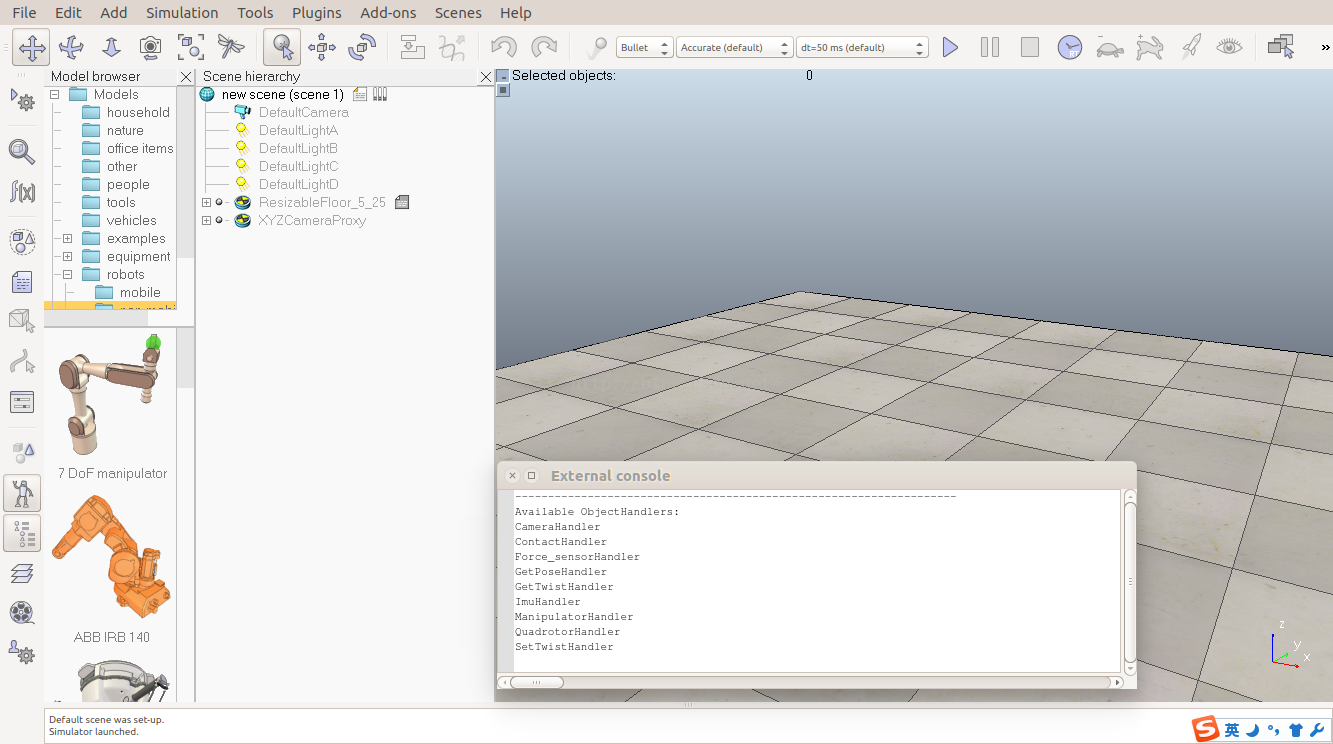The image size is (1333, 744).
Task: Toggle path edit mode sidebar icon
Action: [22, 362]
